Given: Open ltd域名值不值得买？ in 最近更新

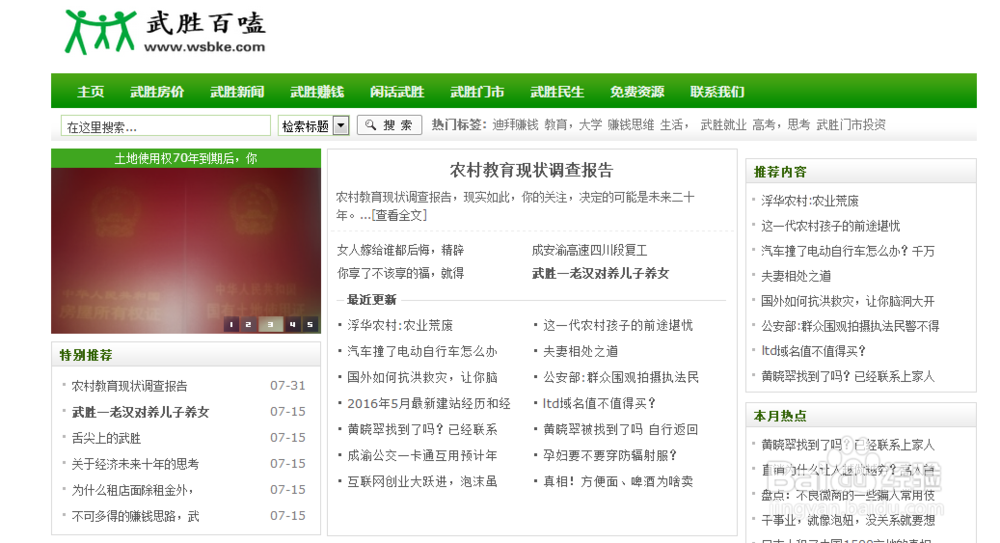Looking at the screenshot, I should 599,404.
